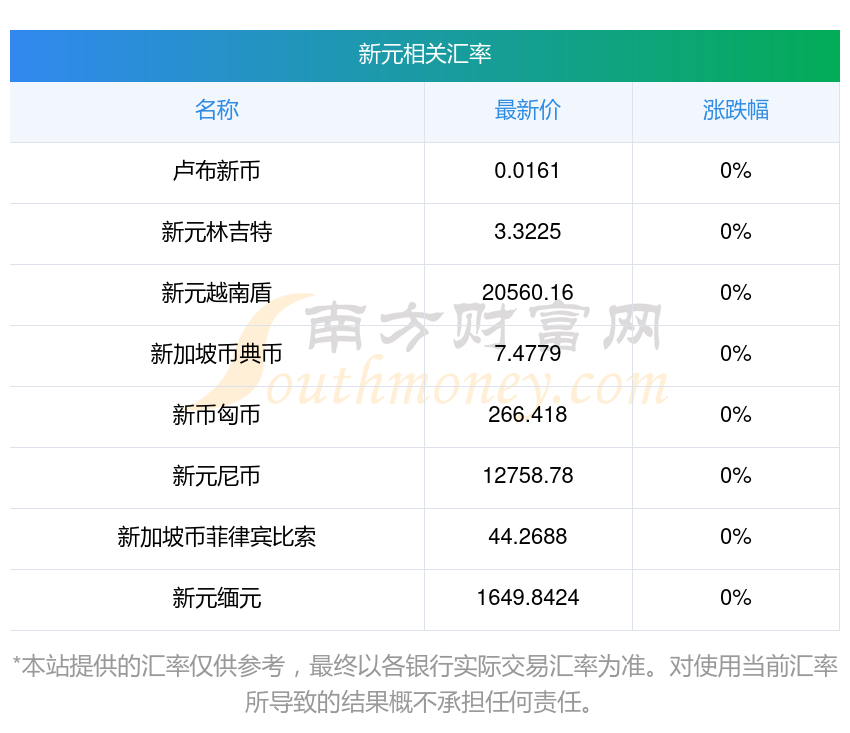850x733 pixels.
Task: Click the 0% change for 新元林吉特
Action: point(736,232)
